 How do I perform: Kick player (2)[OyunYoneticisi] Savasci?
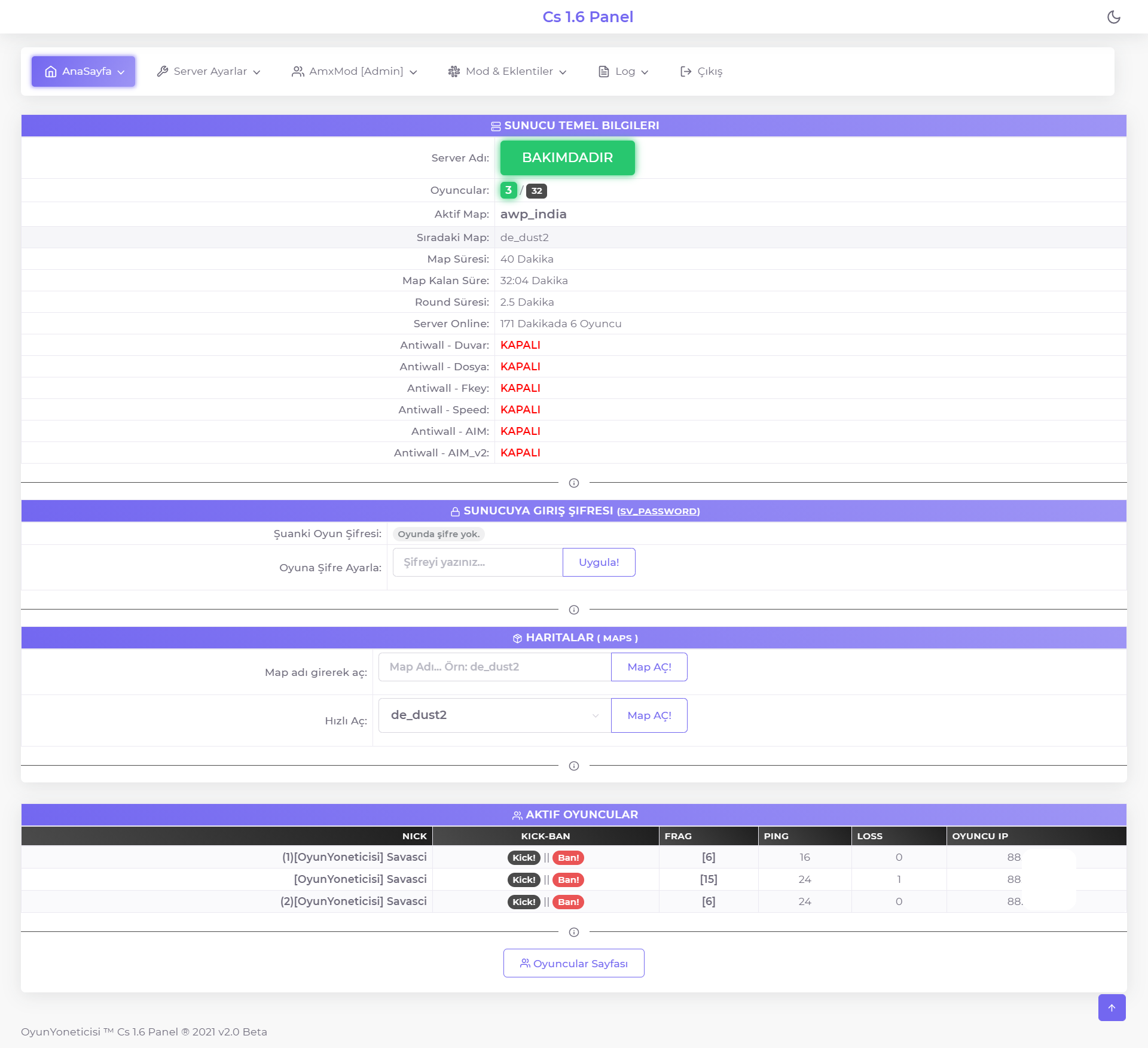[524, 902]
